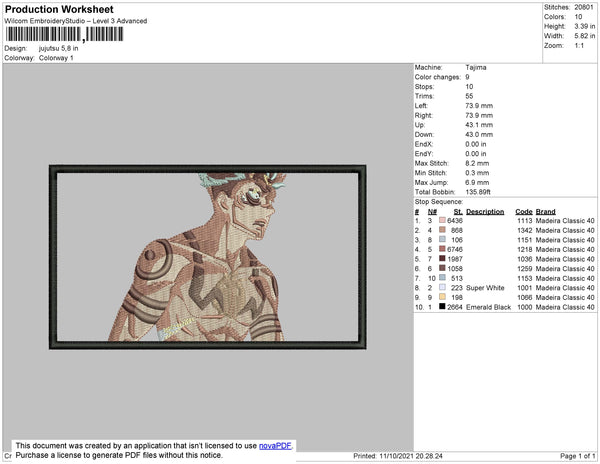Screen dimensions: 600x464
Task: Click the Height value 3.39 in
Action: click(584, 26)
